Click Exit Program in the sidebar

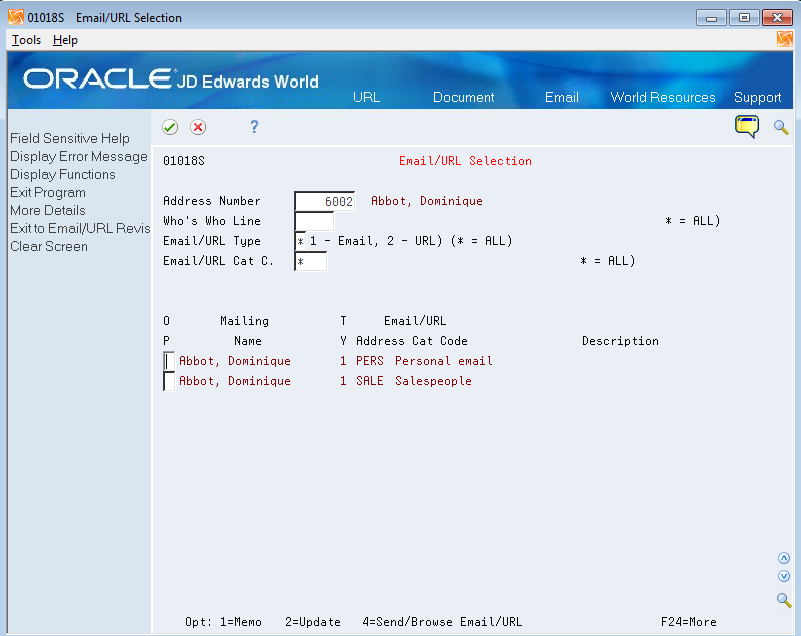[x=48, y=193]
